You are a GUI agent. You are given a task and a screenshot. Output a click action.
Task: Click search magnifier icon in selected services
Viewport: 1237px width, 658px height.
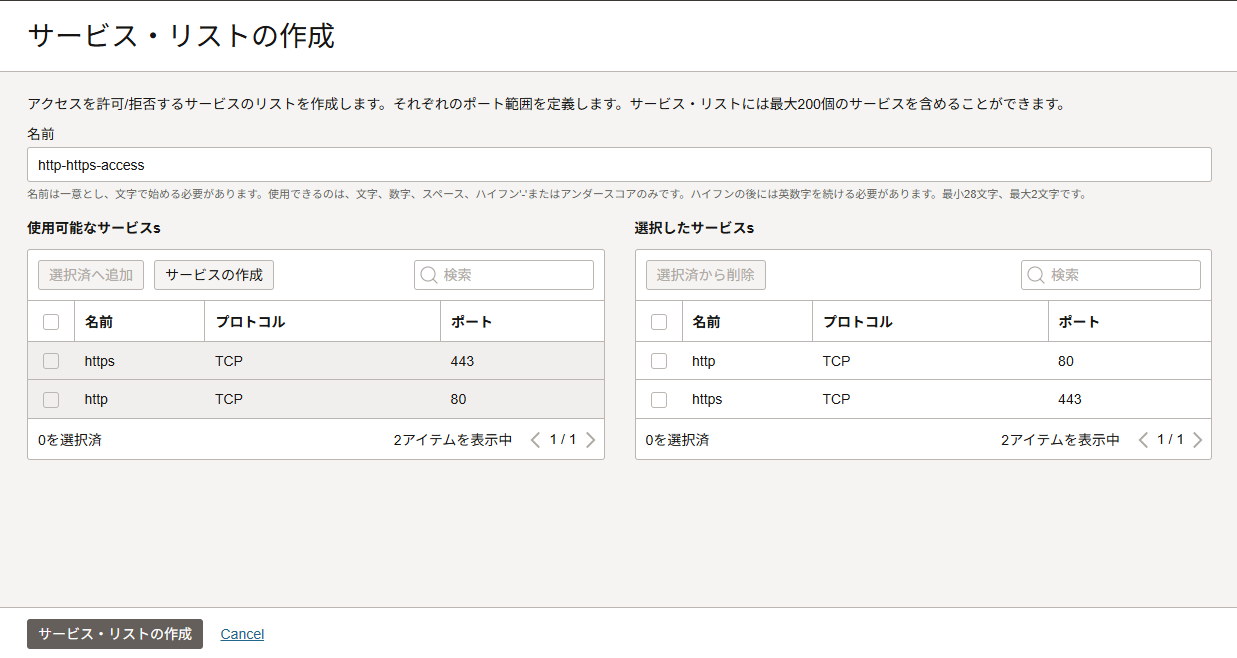point(1036,275)
